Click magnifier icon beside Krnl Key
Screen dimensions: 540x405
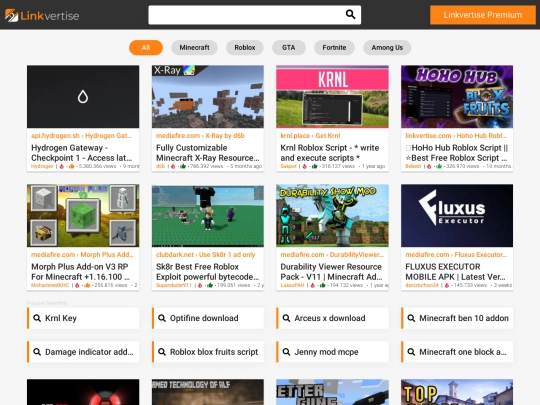point(37,318)
